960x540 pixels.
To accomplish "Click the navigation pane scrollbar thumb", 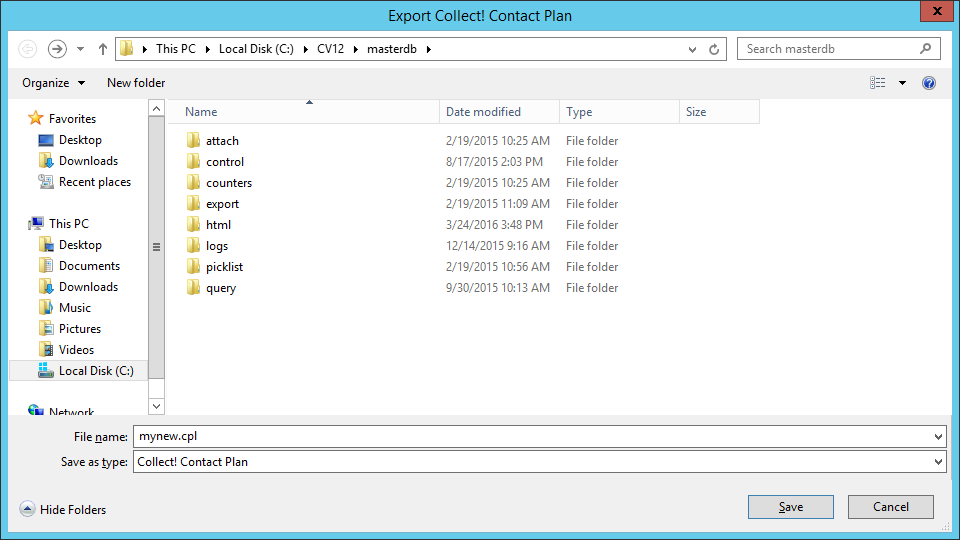I will point(157,247).
